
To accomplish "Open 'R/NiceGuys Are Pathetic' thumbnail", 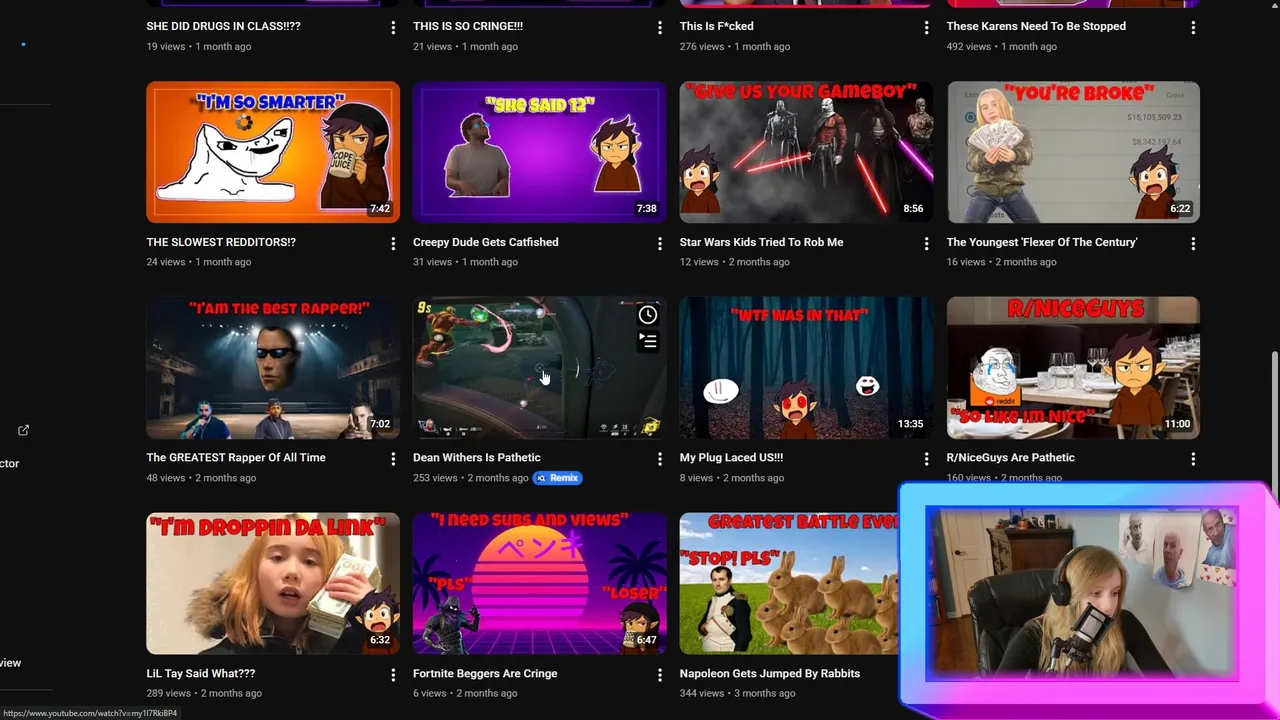I will (x=1073, y=368).
